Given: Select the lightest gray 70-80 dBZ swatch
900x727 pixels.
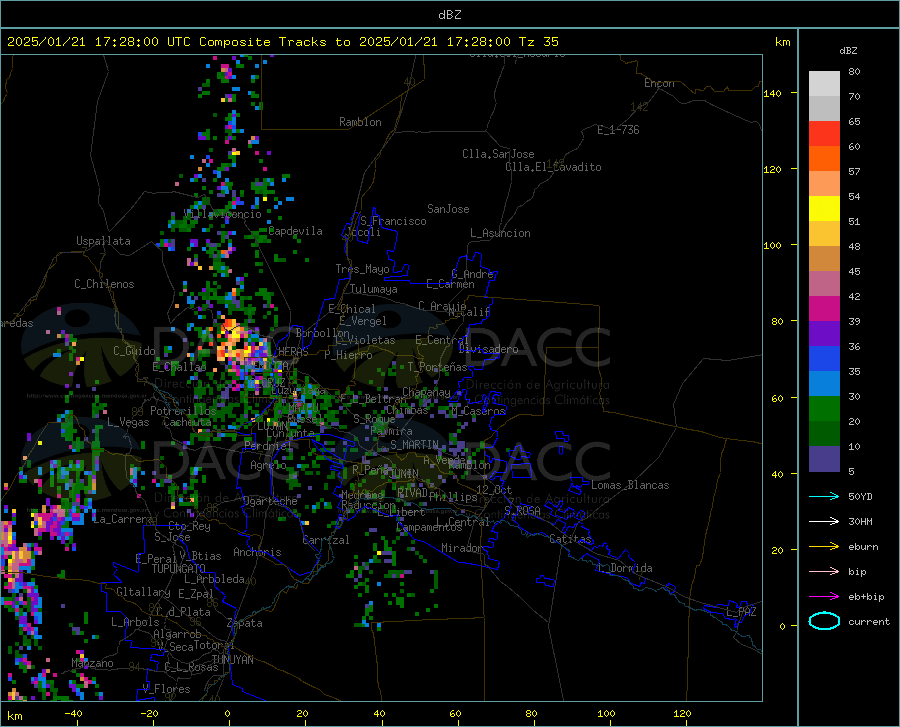Looking at the screenshot, I should coord(824,84).
